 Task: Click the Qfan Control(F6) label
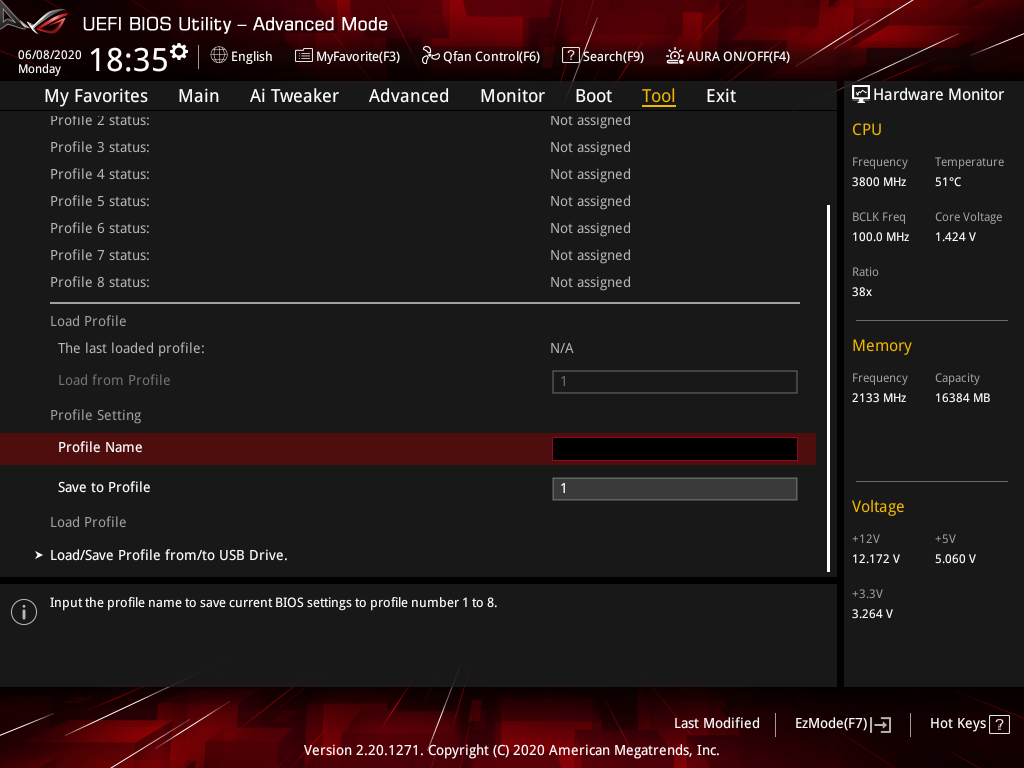click(x=491, y=57)
